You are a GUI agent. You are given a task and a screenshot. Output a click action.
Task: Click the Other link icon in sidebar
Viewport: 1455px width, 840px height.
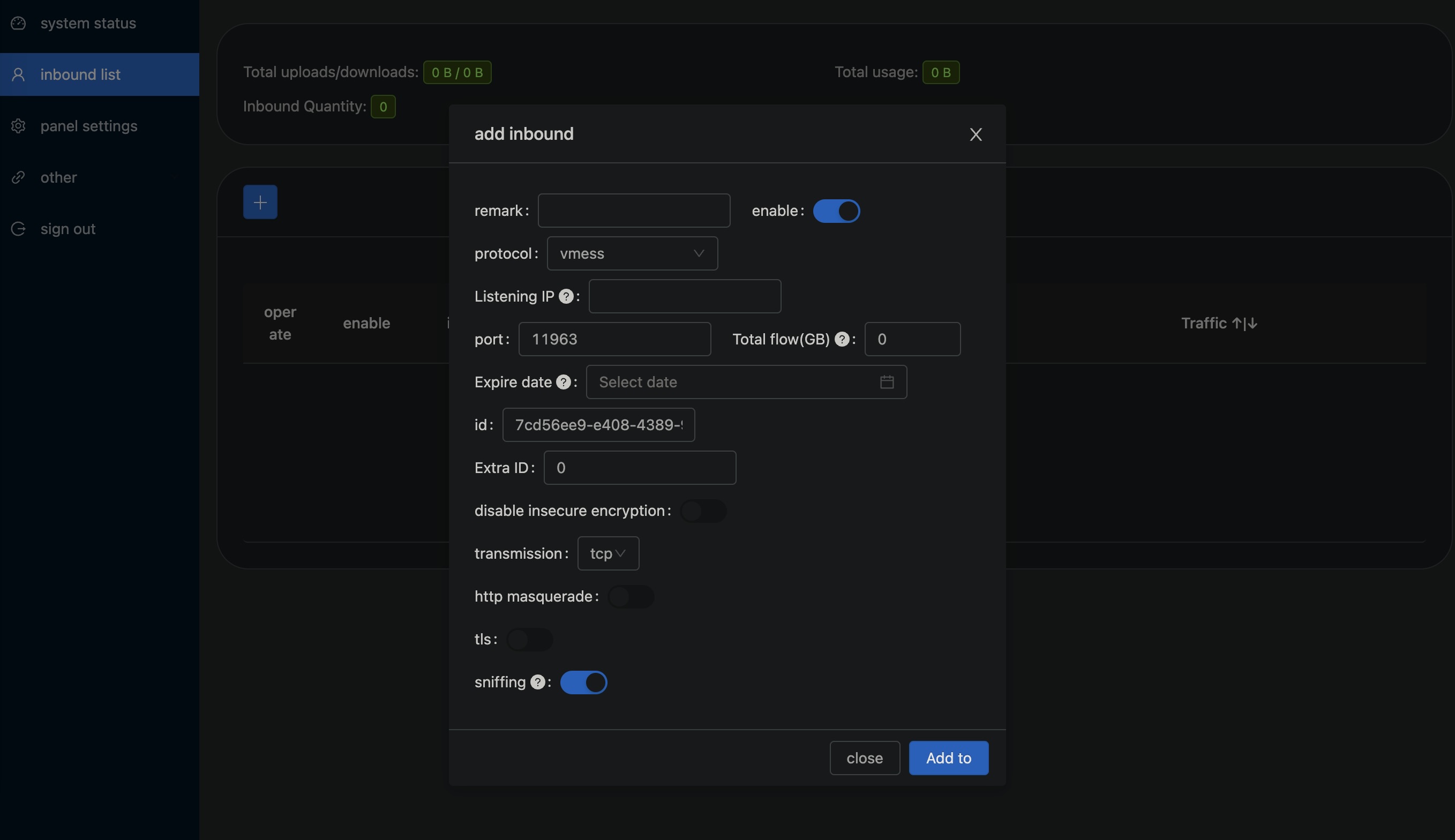coord(19,177)
